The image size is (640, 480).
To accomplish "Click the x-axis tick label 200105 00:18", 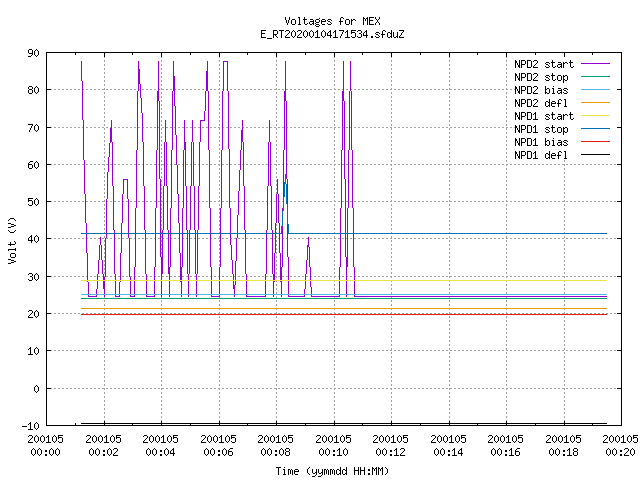I will [564, 446].
